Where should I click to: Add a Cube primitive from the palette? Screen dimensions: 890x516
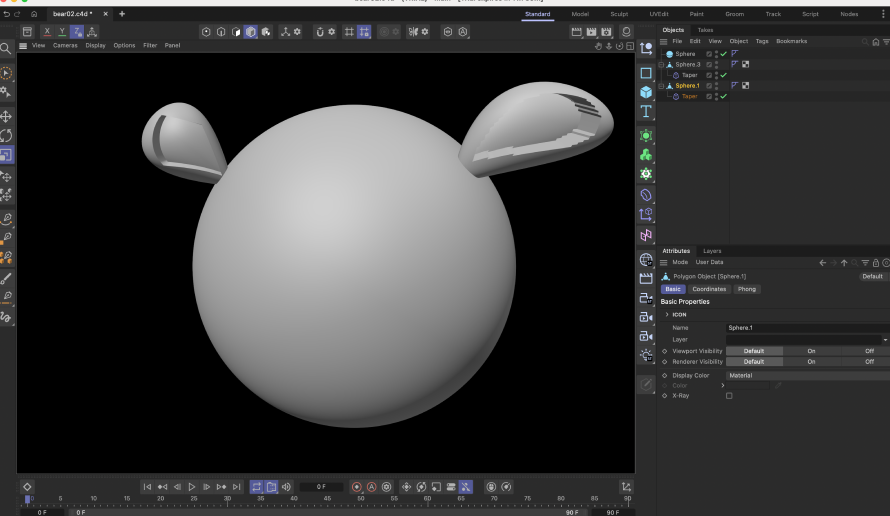click(x=646, y=92)
